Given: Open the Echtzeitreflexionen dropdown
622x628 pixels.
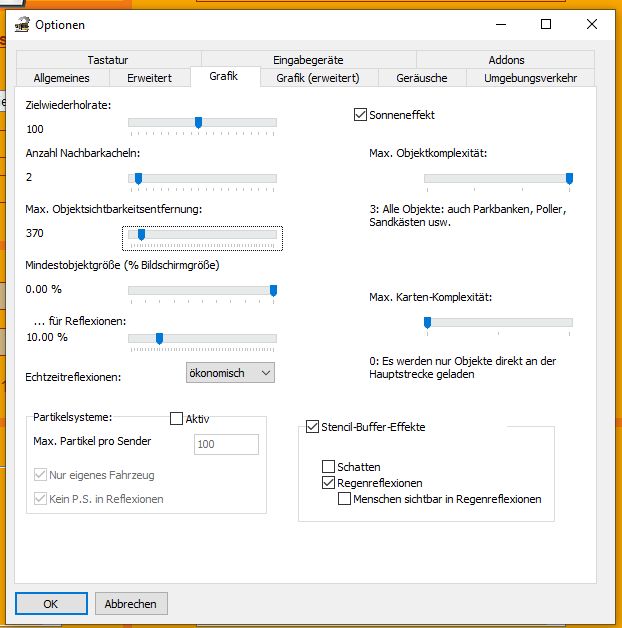Looking at the screenshot, I should coord(230,373).
